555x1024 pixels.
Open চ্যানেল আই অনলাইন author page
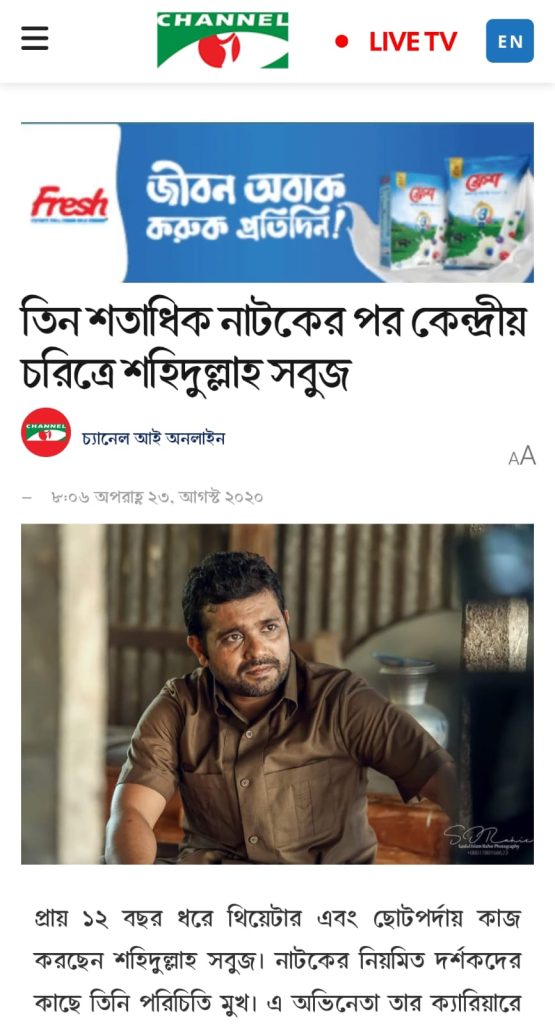tap(153, 438)
